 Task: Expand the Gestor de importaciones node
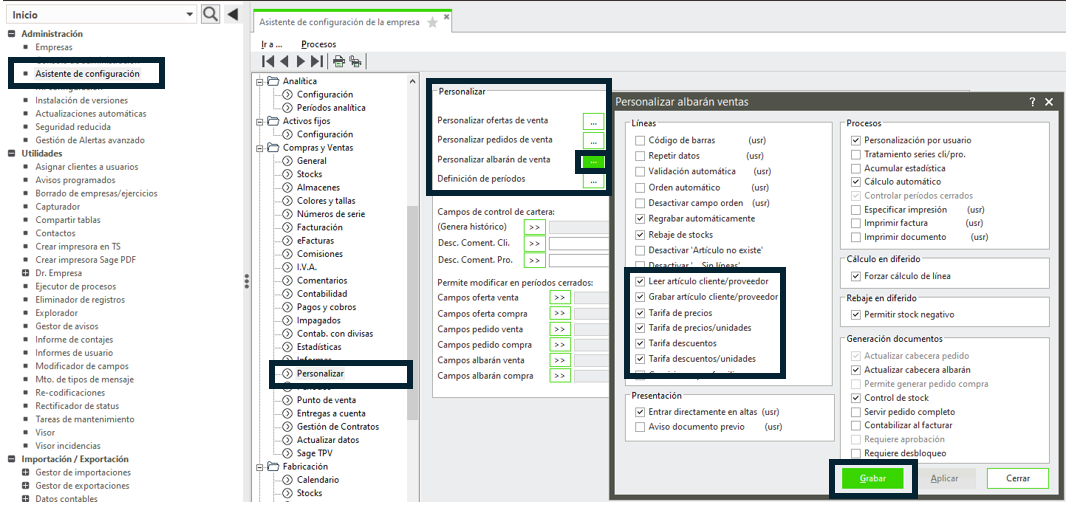[26, 472]
